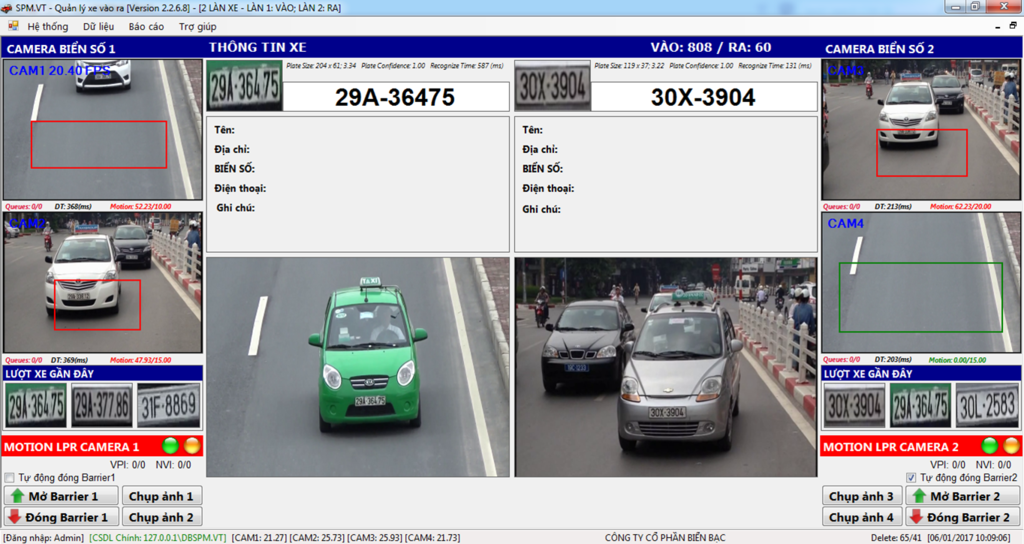
Task: Select the 30L-2583 recent plate thumbnail
Action: coord(987,405)
